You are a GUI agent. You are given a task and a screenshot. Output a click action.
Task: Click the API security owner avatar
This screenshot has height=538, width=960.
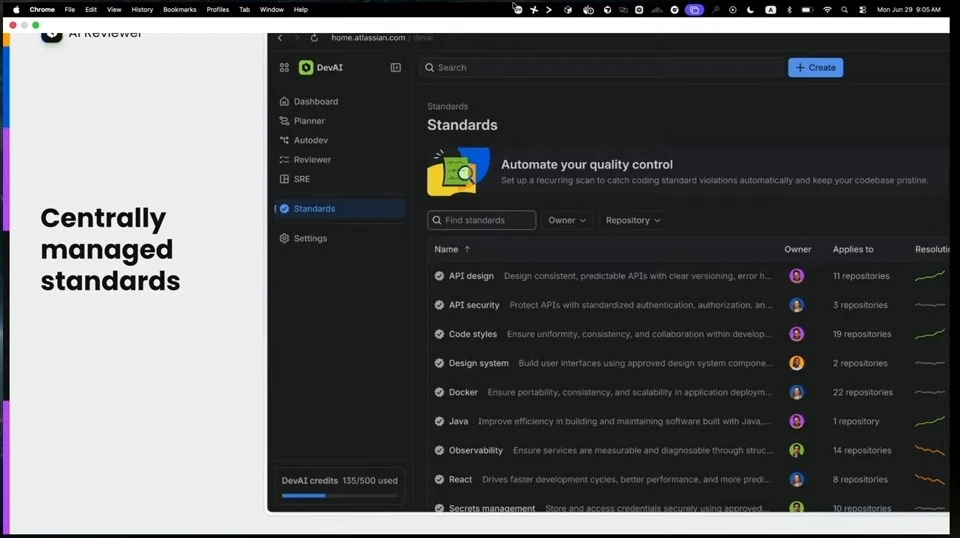[797, 305]
